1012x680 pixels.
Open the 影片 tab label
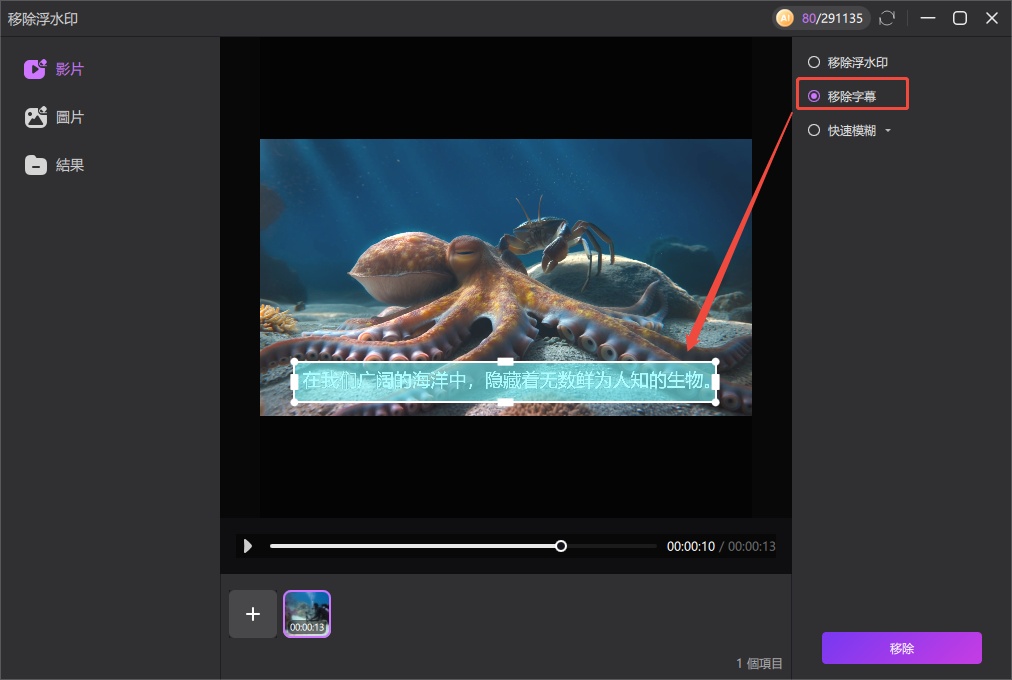click(70, 69)
